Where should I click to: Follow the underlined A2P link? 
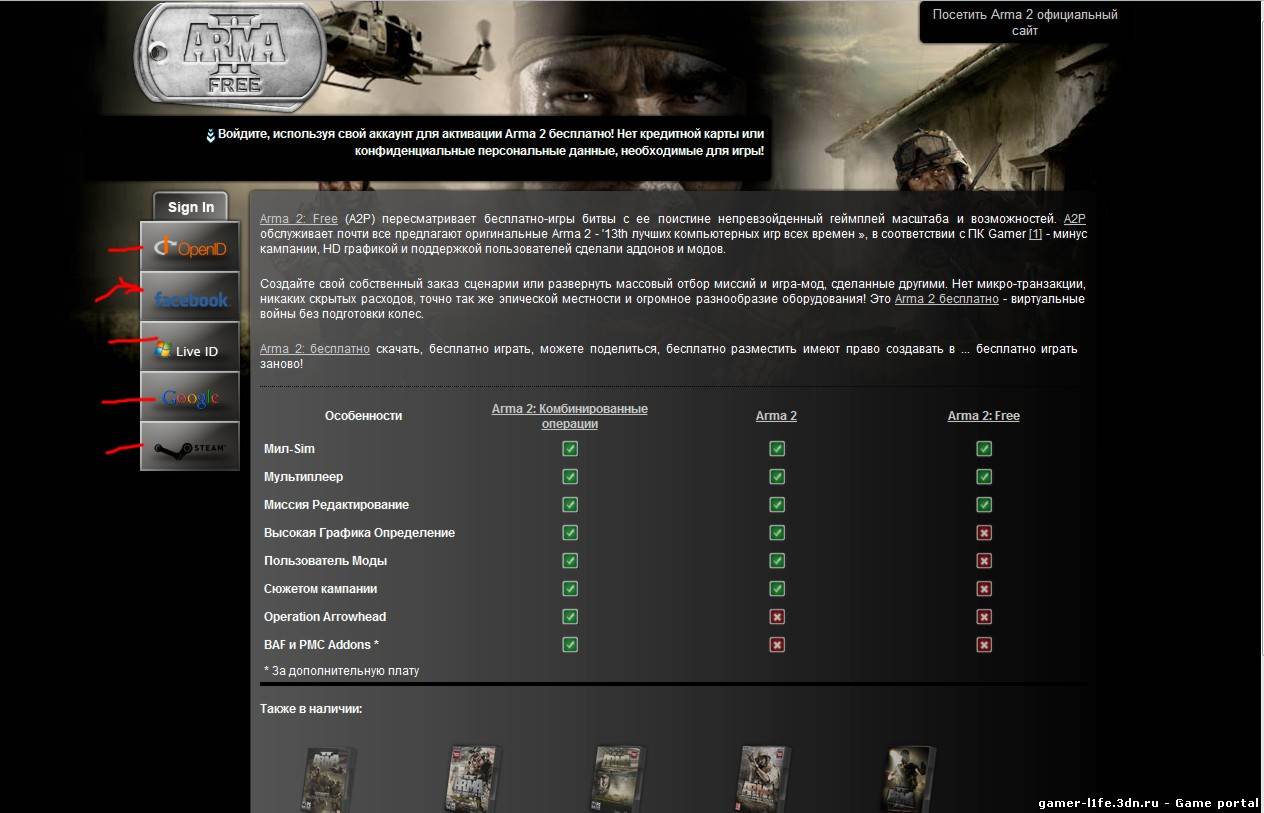click(1075, 218)
